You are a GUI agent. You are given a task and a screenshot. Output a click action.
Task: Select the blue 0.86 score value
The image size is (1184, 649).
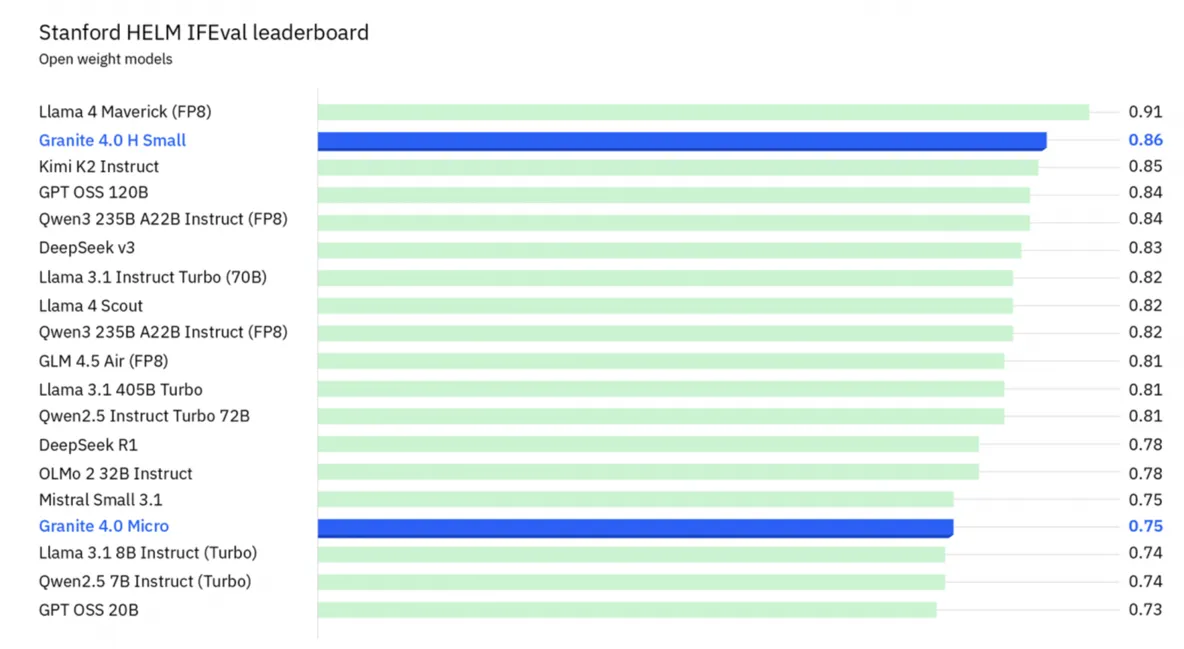1145,140
